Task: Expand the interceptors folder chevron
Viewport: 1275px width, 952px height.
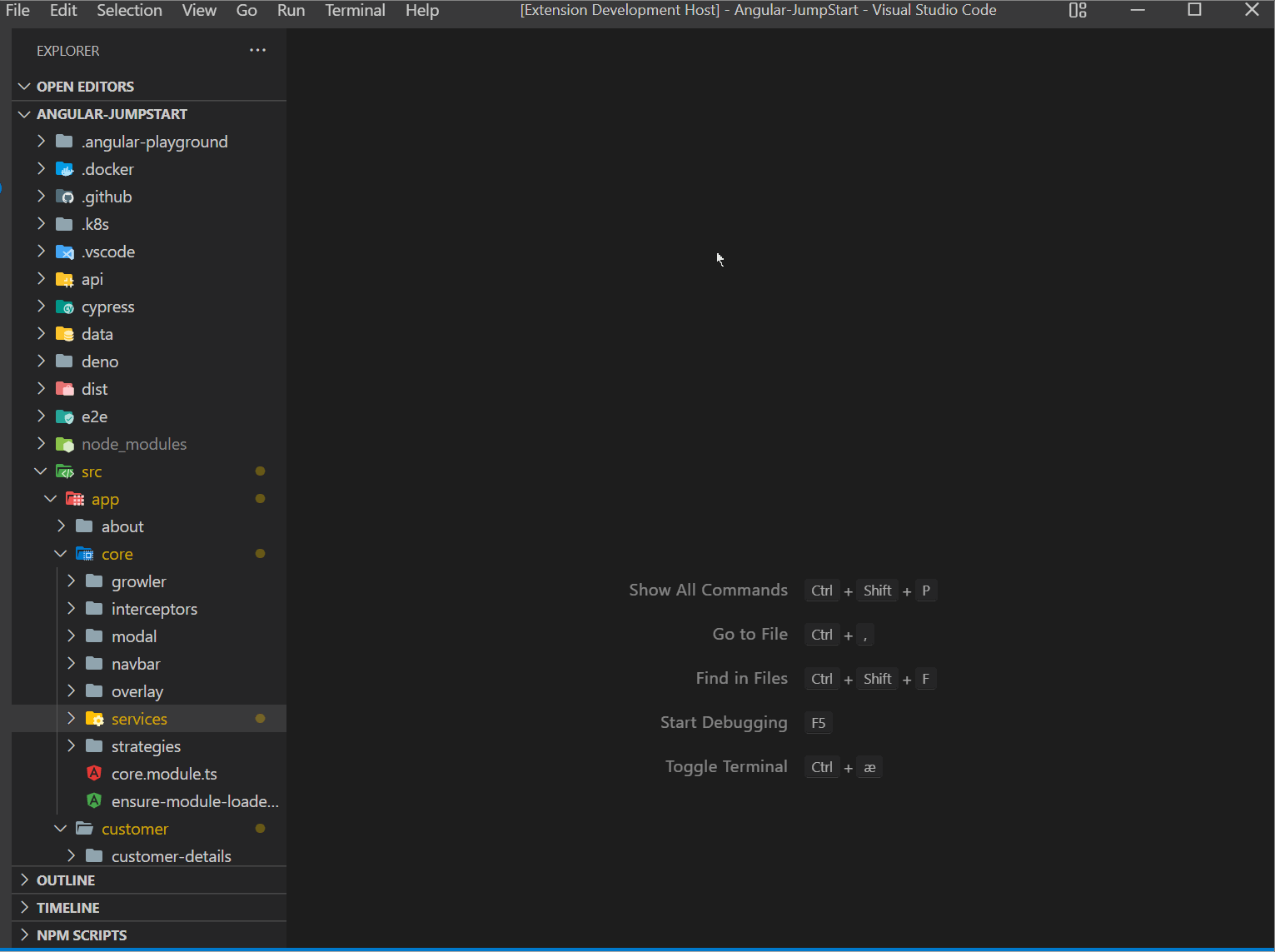Action: [71, 609]
